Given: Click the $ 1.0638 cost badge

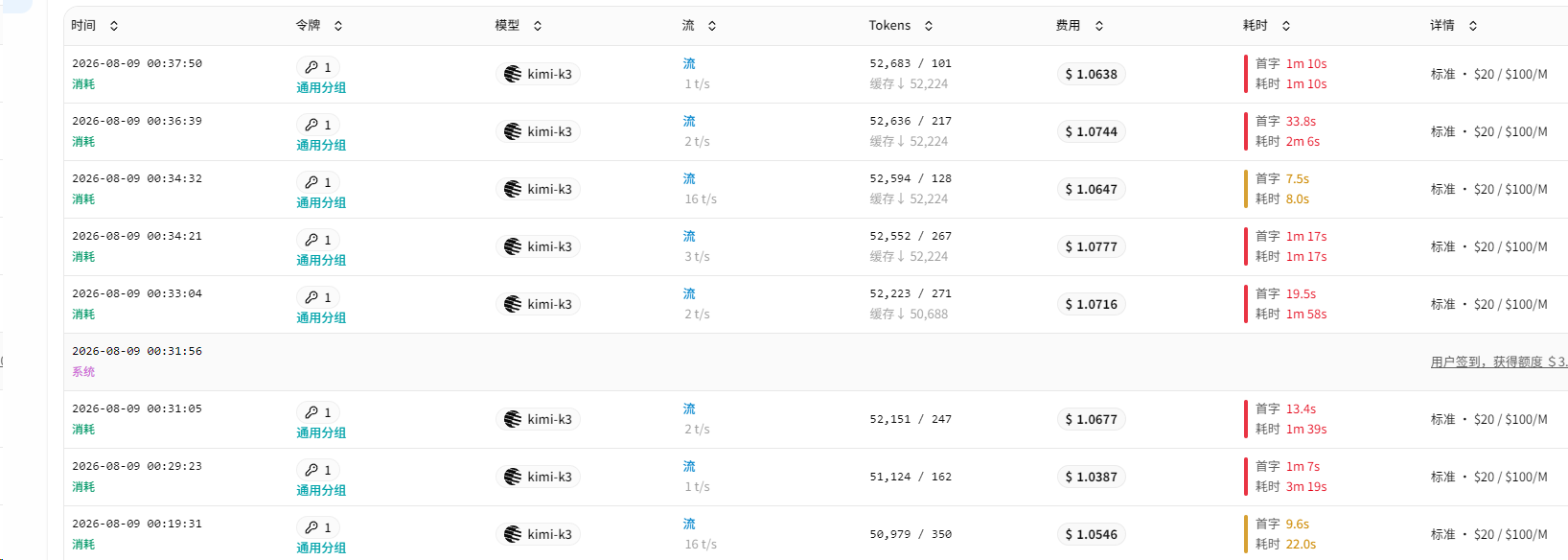Looking at the screenshot, I should coord(1092,74).
